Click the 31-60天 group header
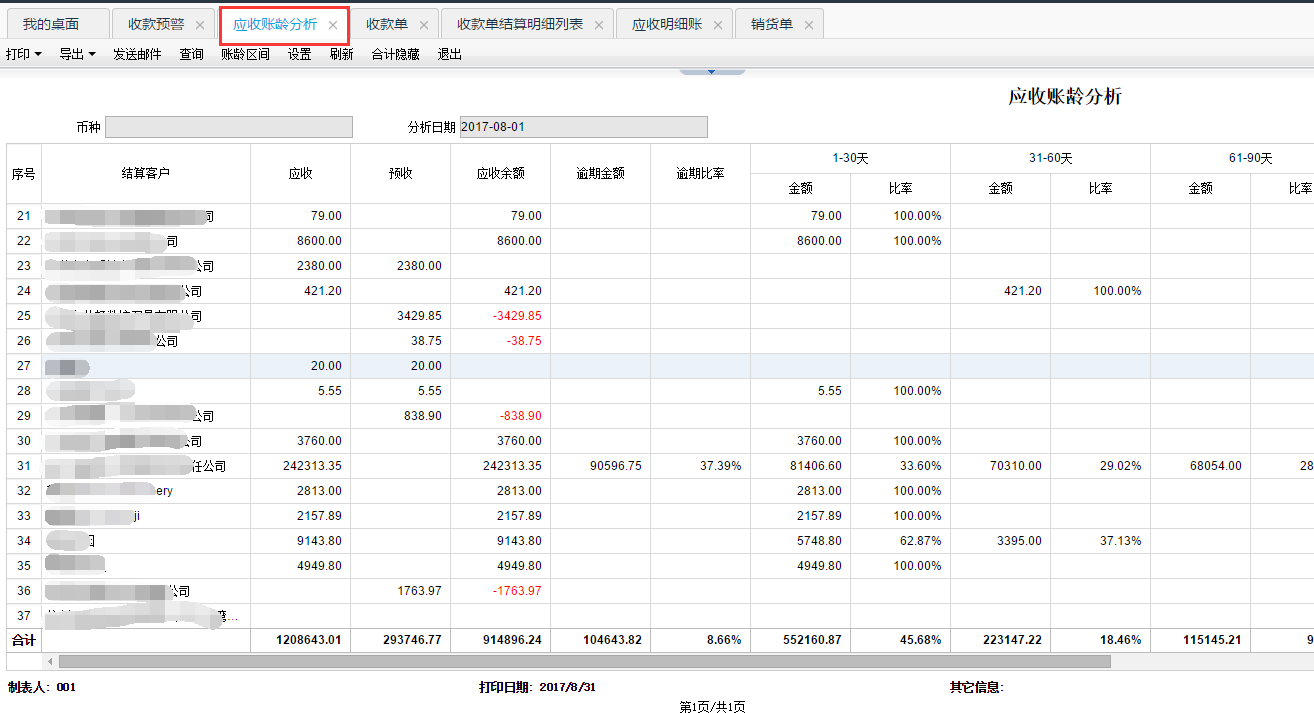The width and height of the screenshot is (1314, 713). click(1051, 159)
